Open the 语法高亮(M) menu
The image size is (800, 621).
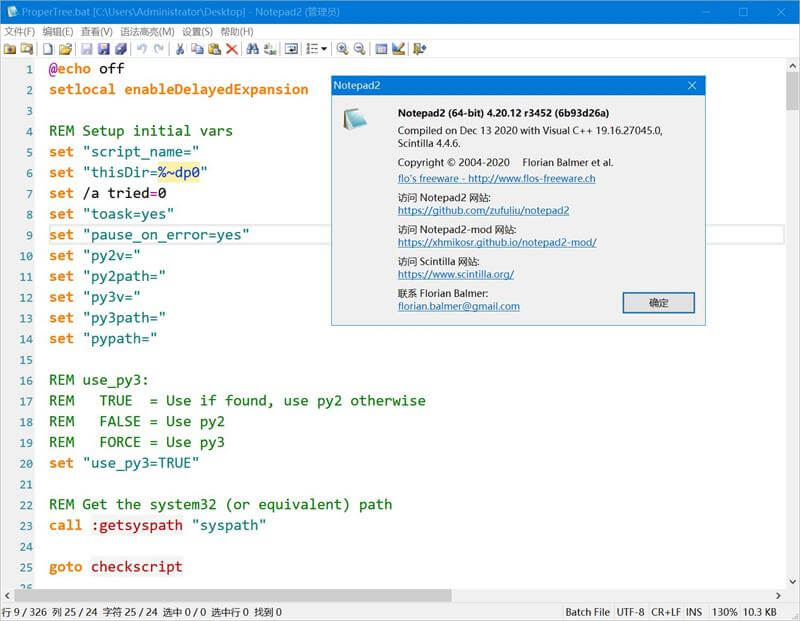pyautogui.click(x=147, y=32)
